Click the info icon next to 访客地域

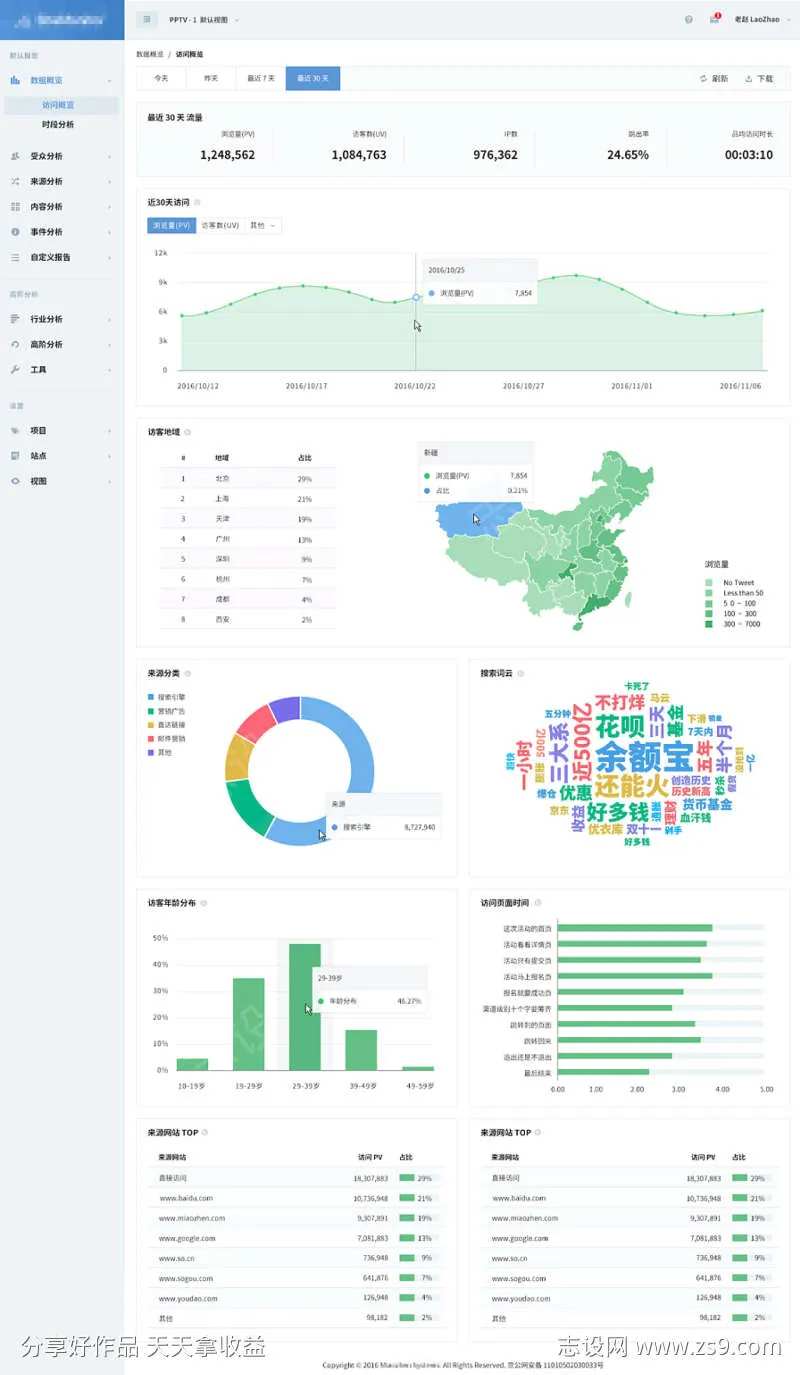point(188,432)
